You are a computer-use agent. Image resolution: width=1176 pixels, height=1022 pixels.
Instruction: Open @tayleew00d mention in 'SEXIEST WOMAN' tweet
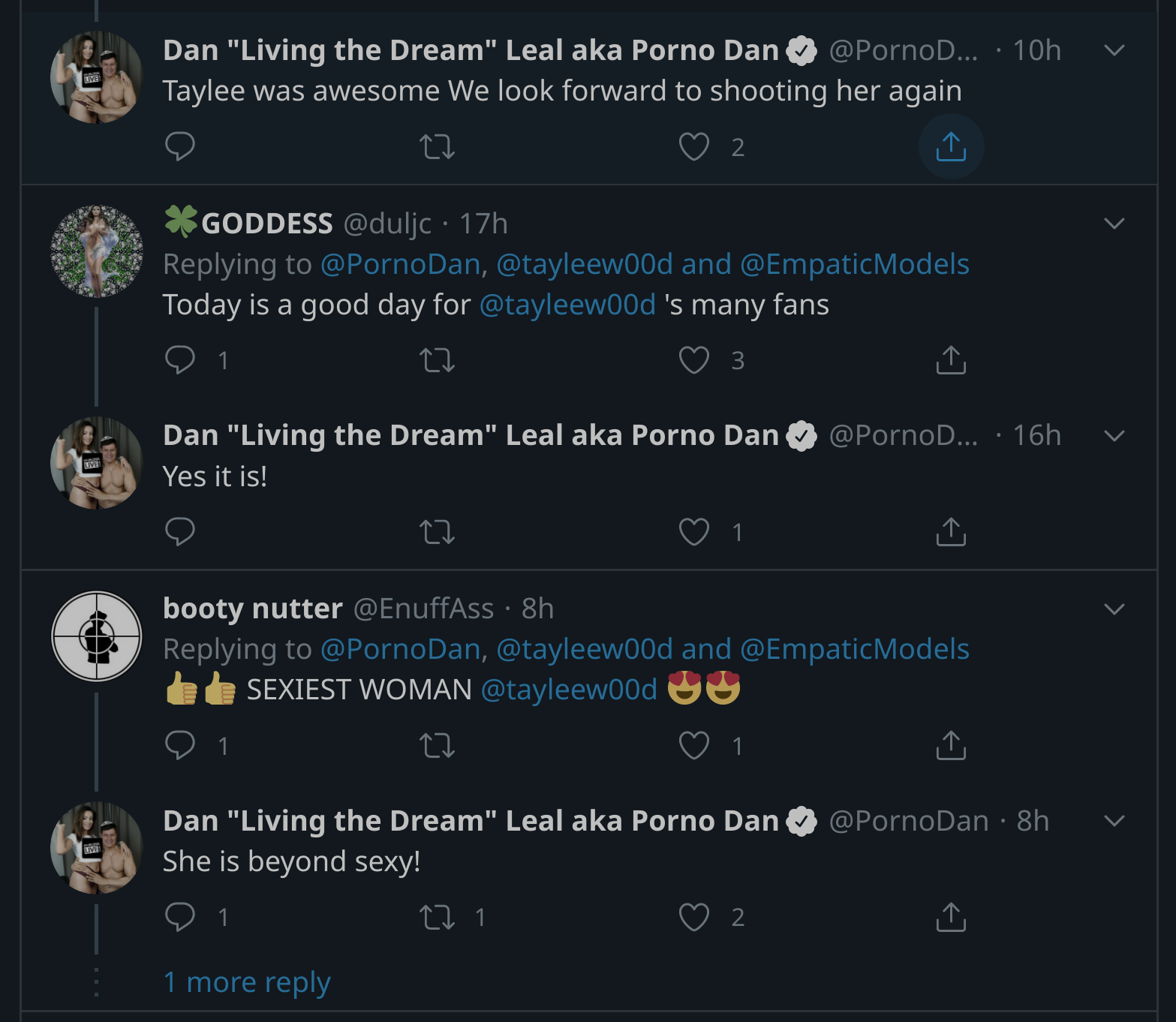coord(569,690)
